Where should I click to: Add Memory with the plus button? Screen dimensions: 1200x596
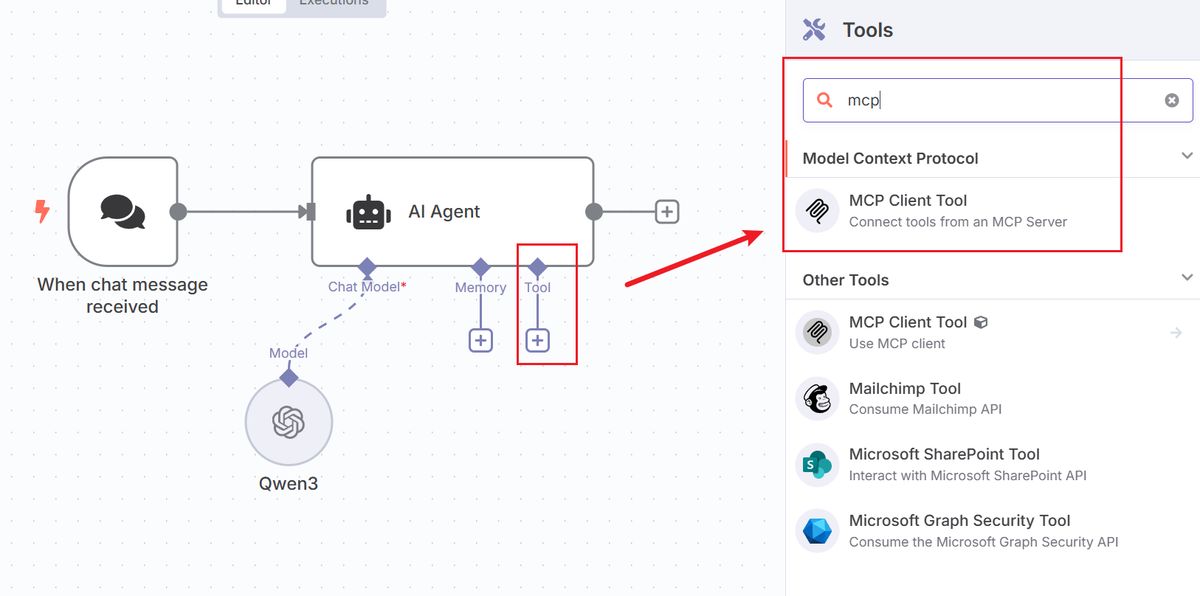[x=480, y=340]
